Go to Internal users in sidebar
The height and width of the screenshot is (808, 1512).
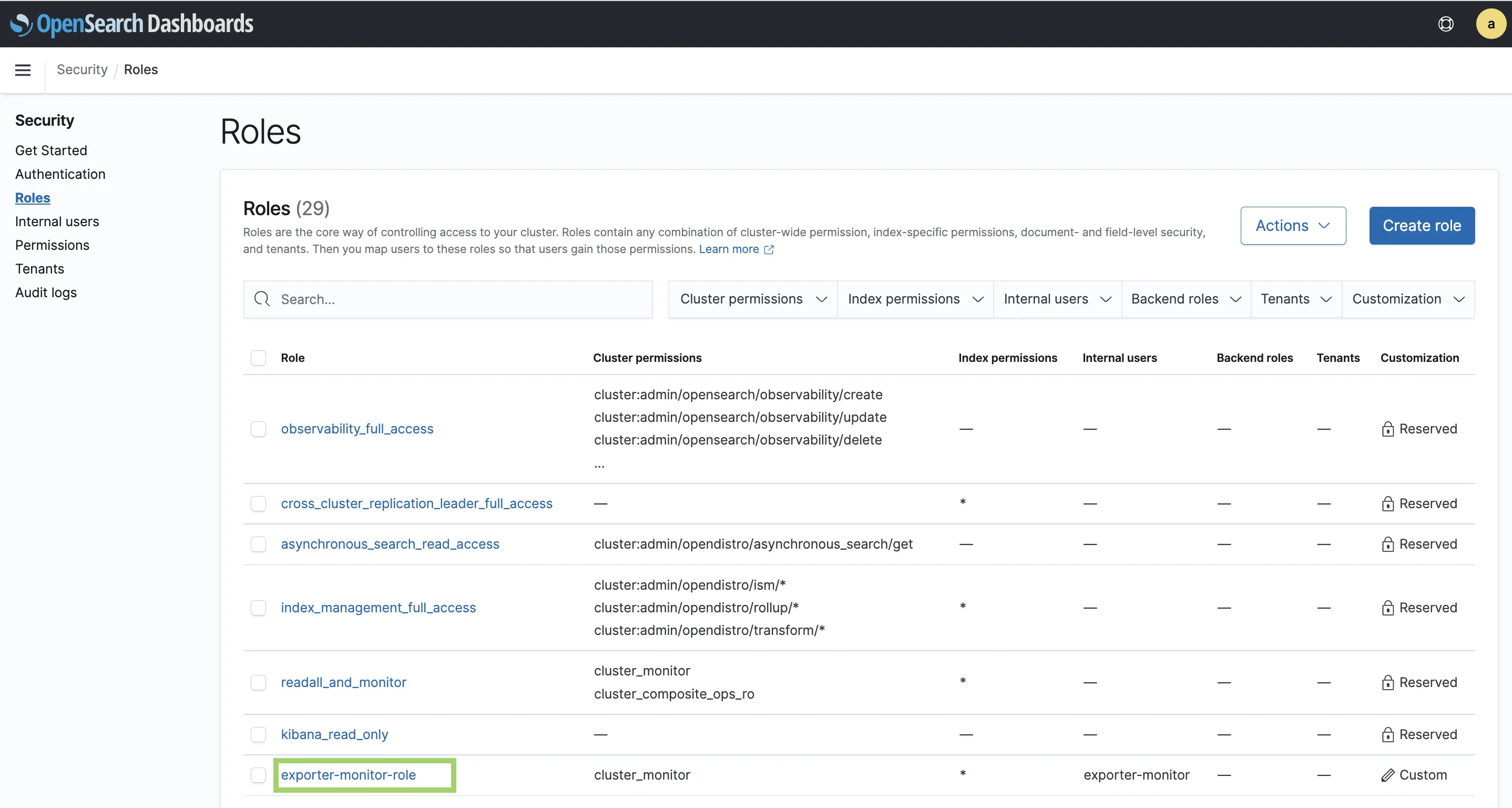click(x=57, y=221)
